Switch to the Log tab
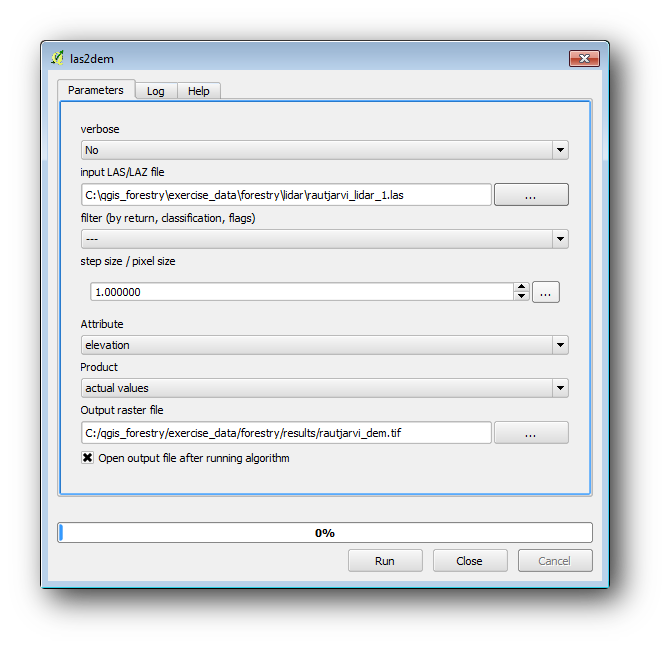The image size is (670, 649). 155,91
